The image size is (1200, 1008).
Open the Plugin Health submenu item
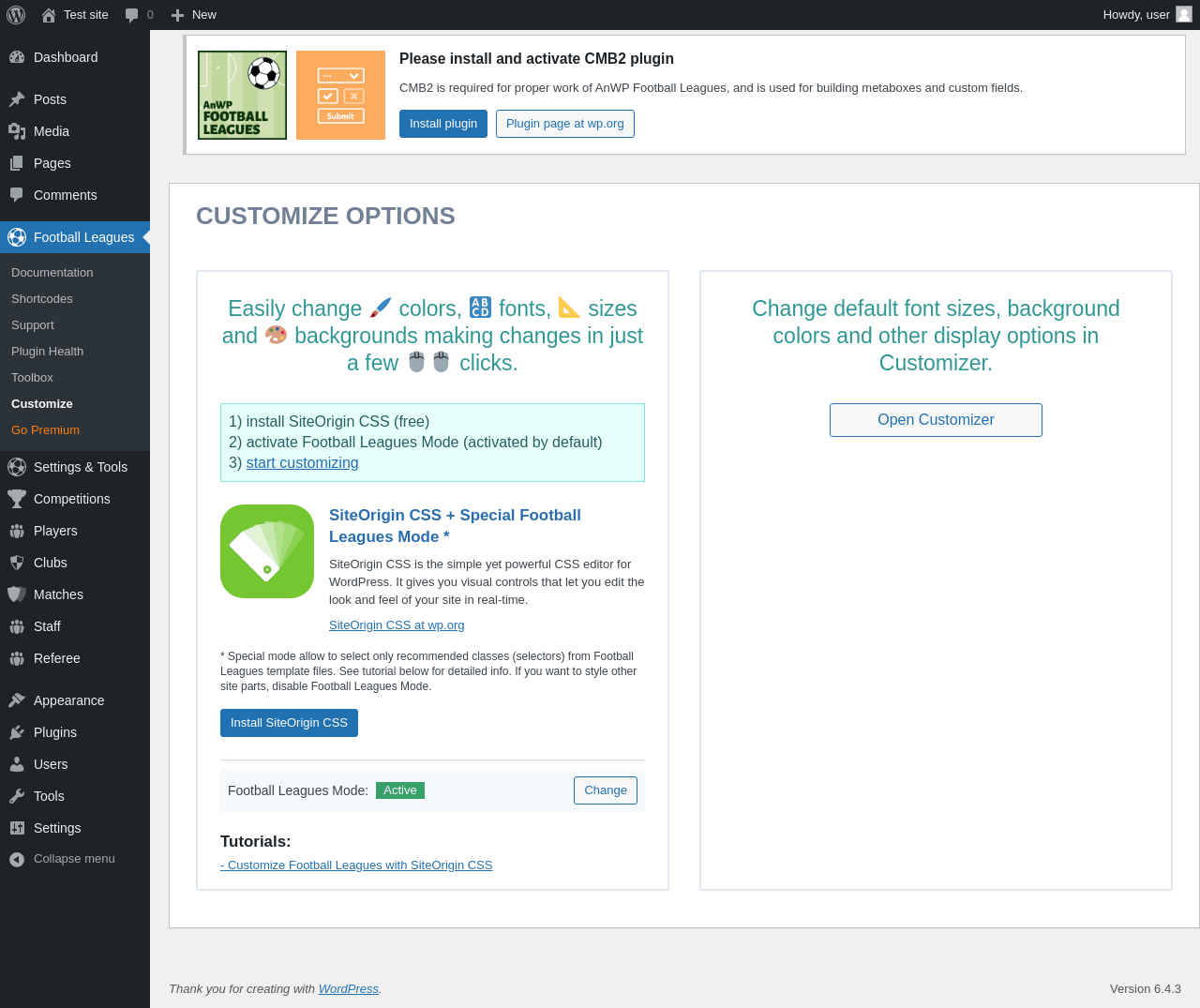pos(48,352)
